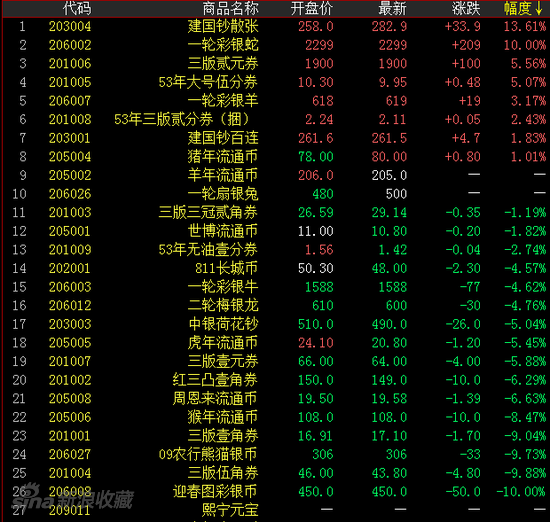This screenshot has height=522, width=550.
Task: Select row 世博流通币
Action: click(x=276, y=231)
